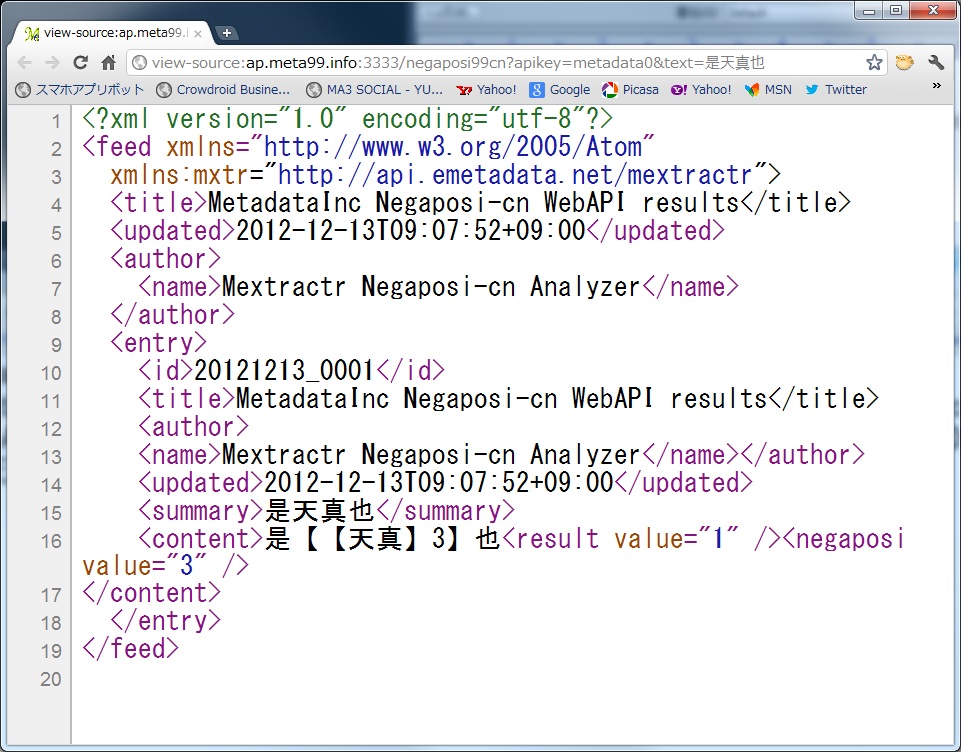961x752 pixels.
Task: Open the スマホアプリボット bookmark
Action: 80,89
